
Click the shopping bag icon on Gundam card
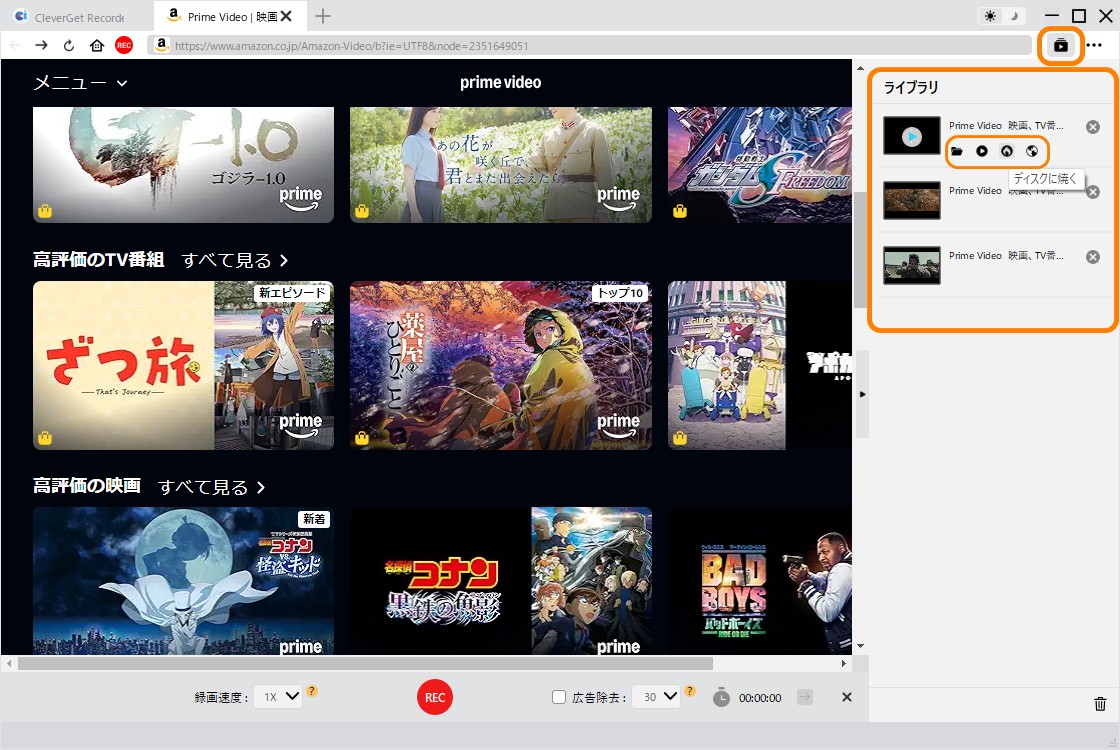point(680,211)
